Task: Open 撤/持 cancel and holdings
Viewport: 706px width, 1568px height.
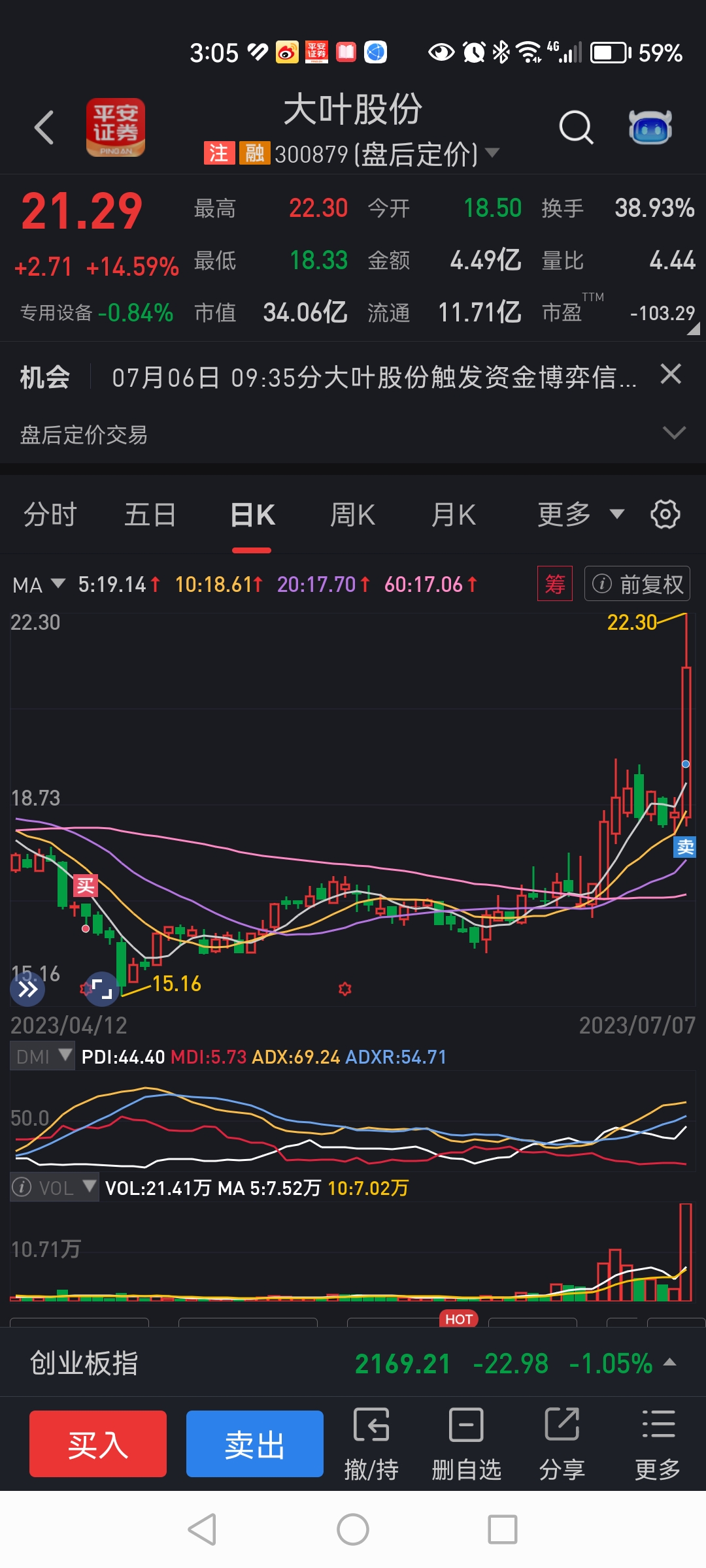Action: (371, 1444)
